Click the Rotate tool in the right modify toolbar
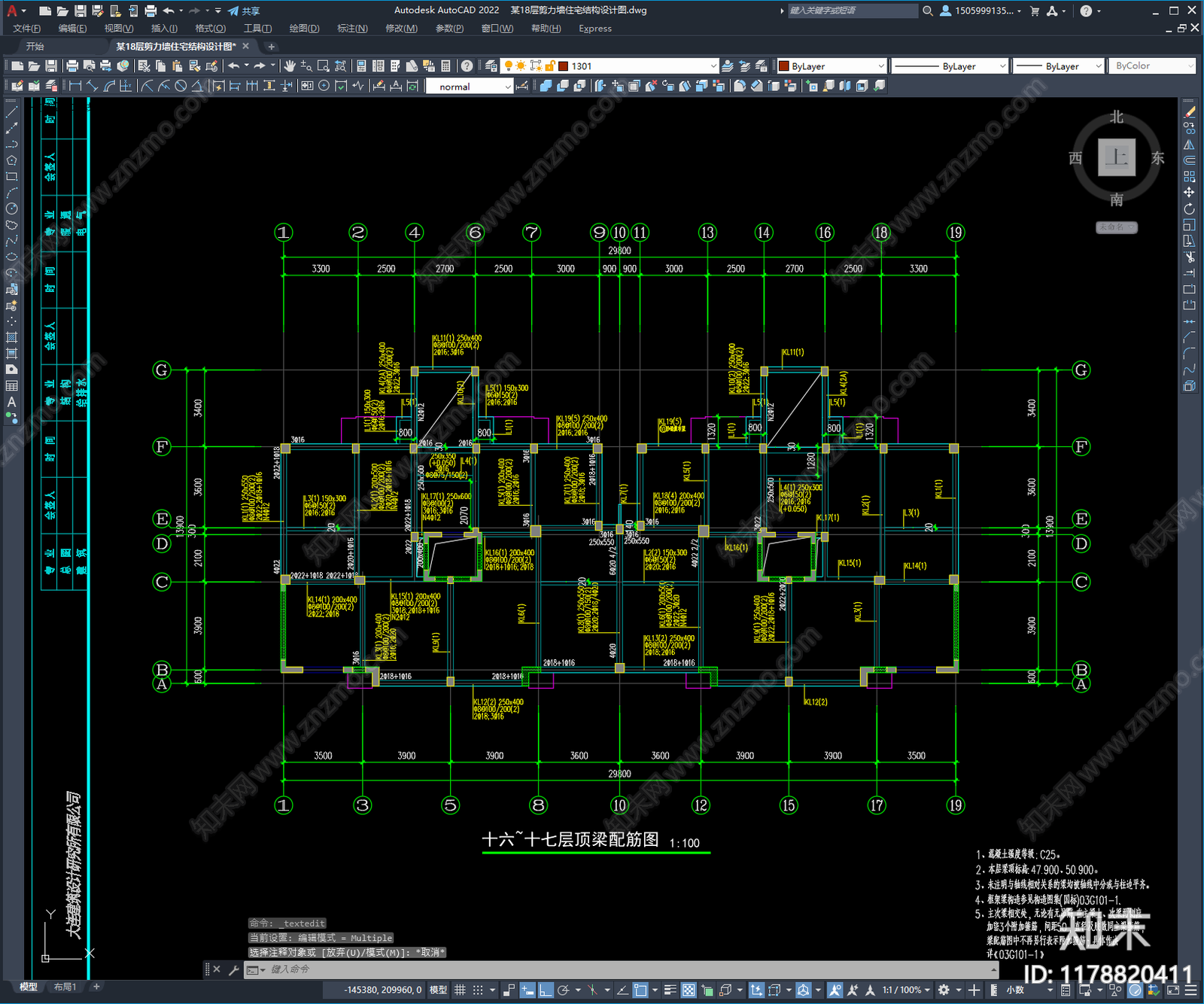This screenshot has height=1004, width=1204. click(x=1189, y=208)
